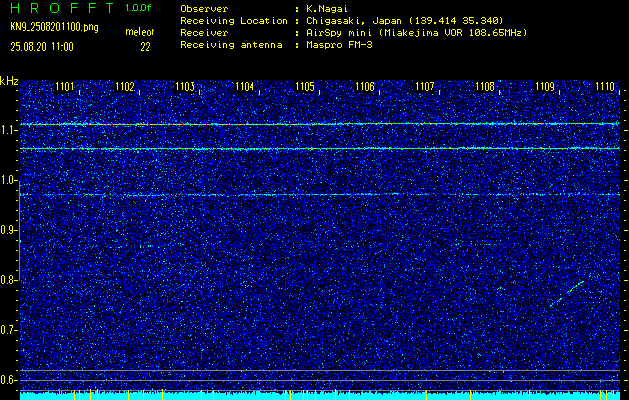Click the kHz axis unit label

pyautogui.click(x=9, y=81)
